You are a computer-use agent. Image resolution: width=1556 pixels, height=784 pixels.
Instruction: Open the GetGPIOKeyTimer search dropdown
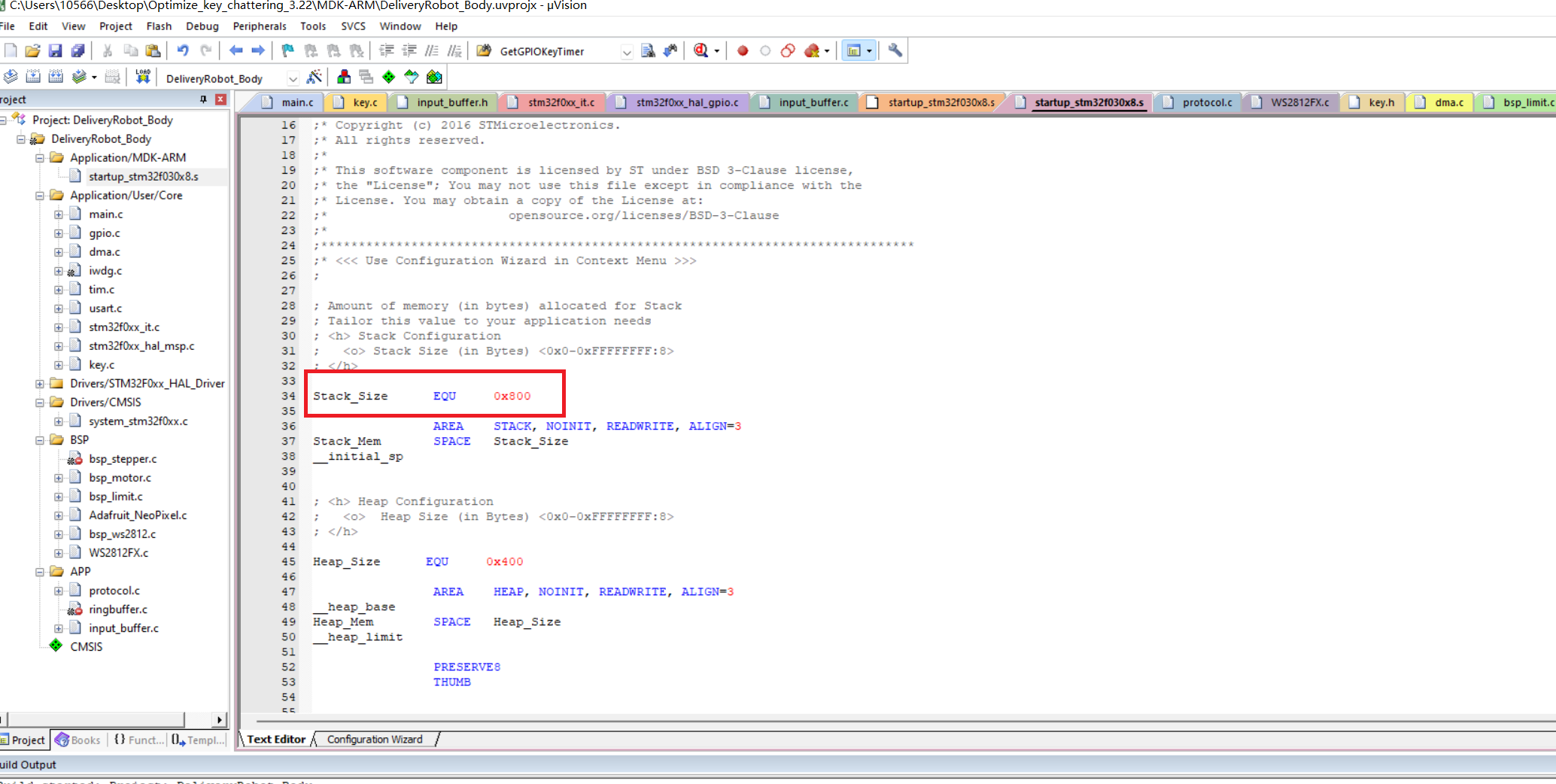pos(627,51)
